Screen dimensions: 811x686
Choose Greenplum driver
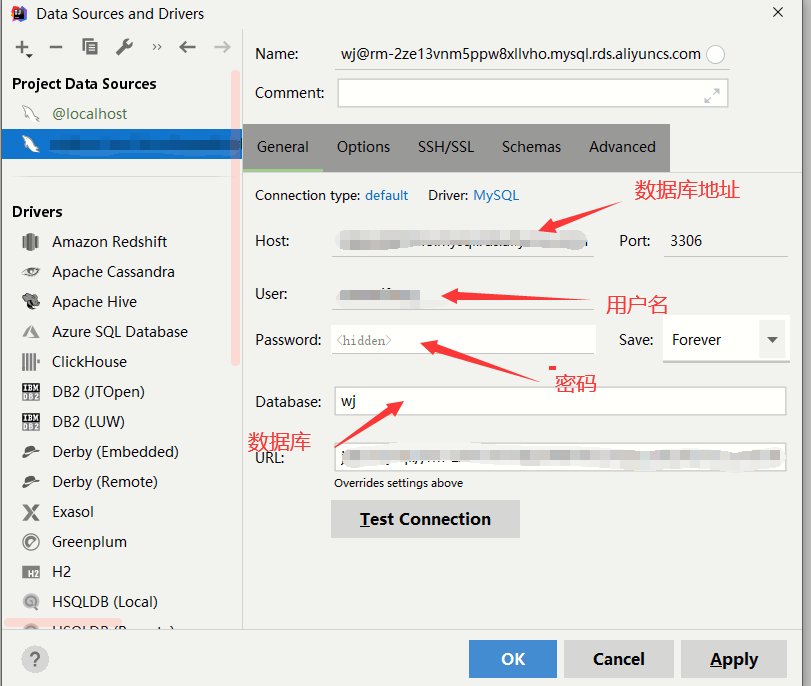pyautogui.click(x=89, y=542)
